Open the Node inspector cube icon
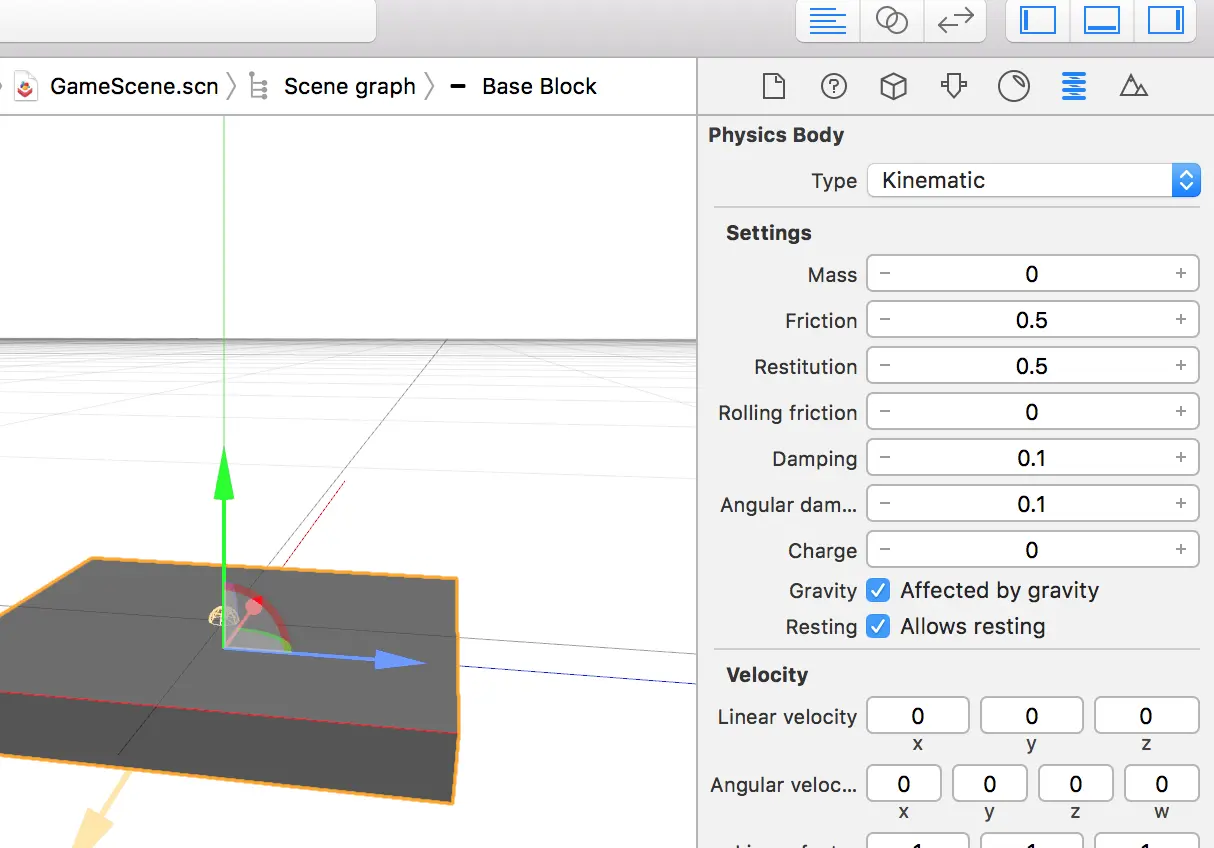 click(x=893, y=87)
